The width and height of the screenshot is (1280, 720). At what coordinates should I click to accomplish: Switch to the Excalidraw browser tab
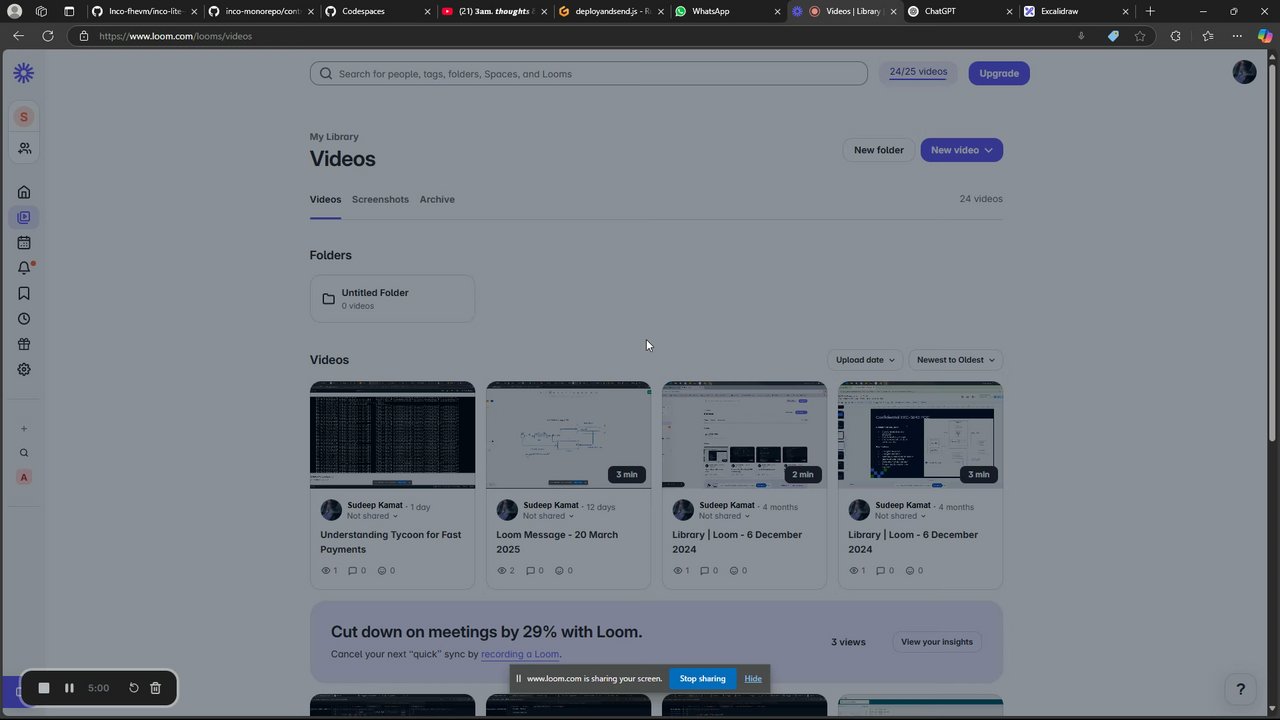point(1076,11)
